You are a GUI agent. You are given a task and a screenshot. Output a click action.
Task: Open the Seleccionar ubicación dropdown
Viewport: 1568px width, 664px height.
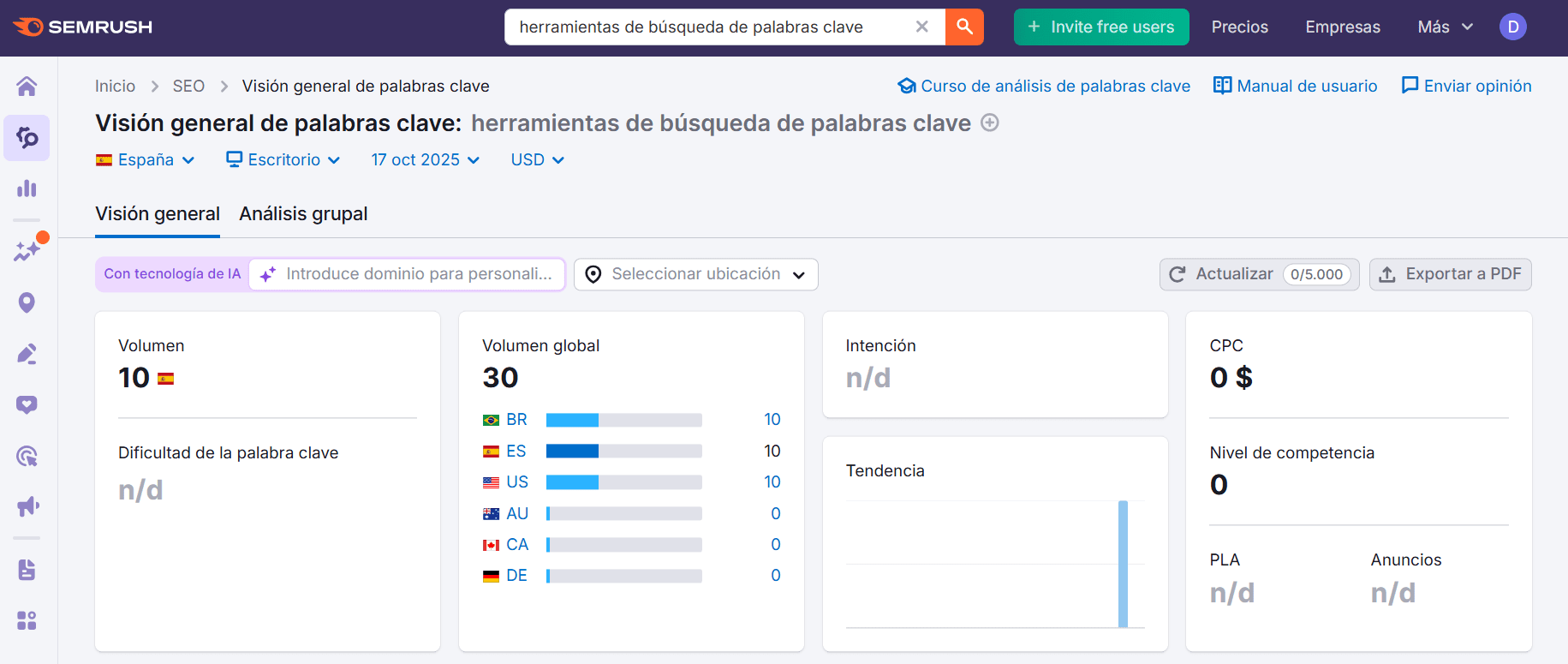click(x=695, y=274)
